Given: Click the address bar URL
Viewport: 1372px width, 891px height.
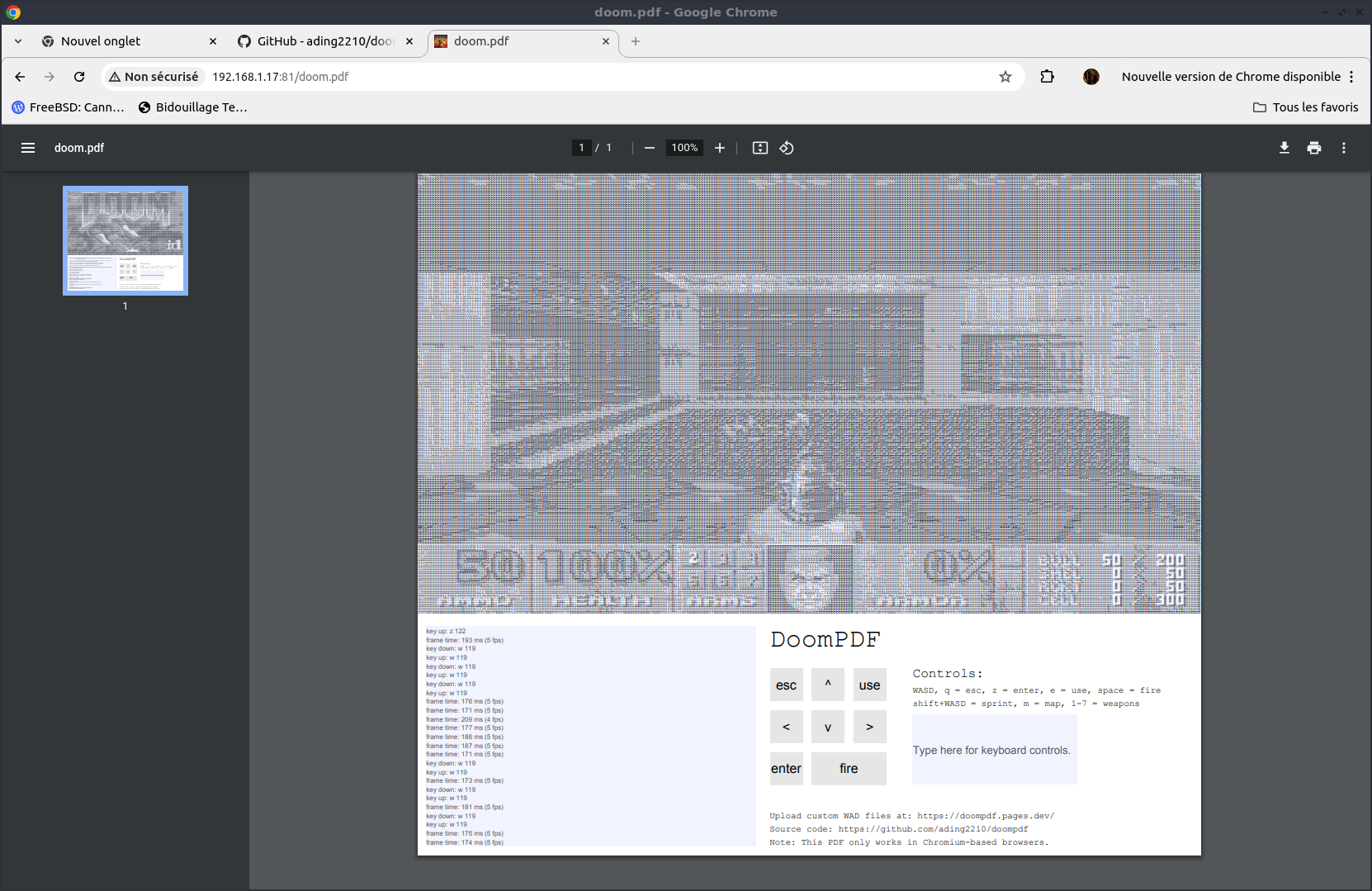Looking at the screenshot, I should tap(281, 77).
